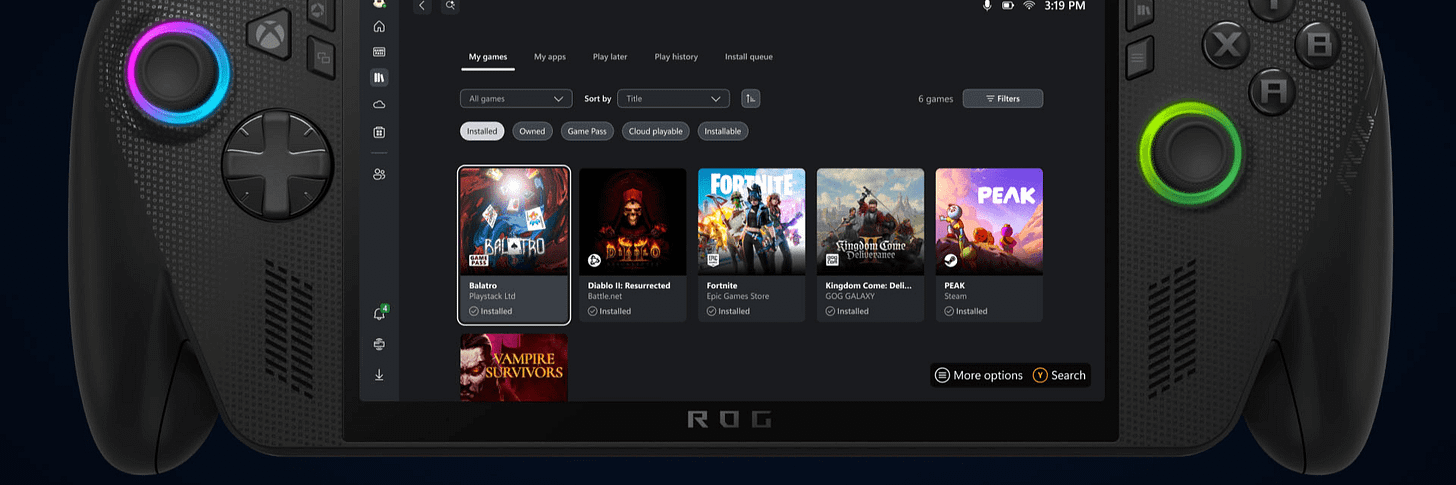This screenshot has width=1456, height=485.
Task: Open the Cloud gaming icon in the sidebar
Action: click(379, 104)
